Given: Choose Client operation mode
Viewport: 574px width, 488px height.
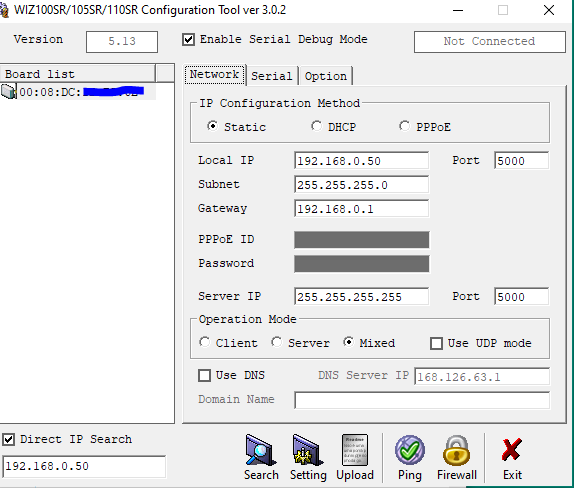Looking at the screenshot, I should (x=204, y=342).
